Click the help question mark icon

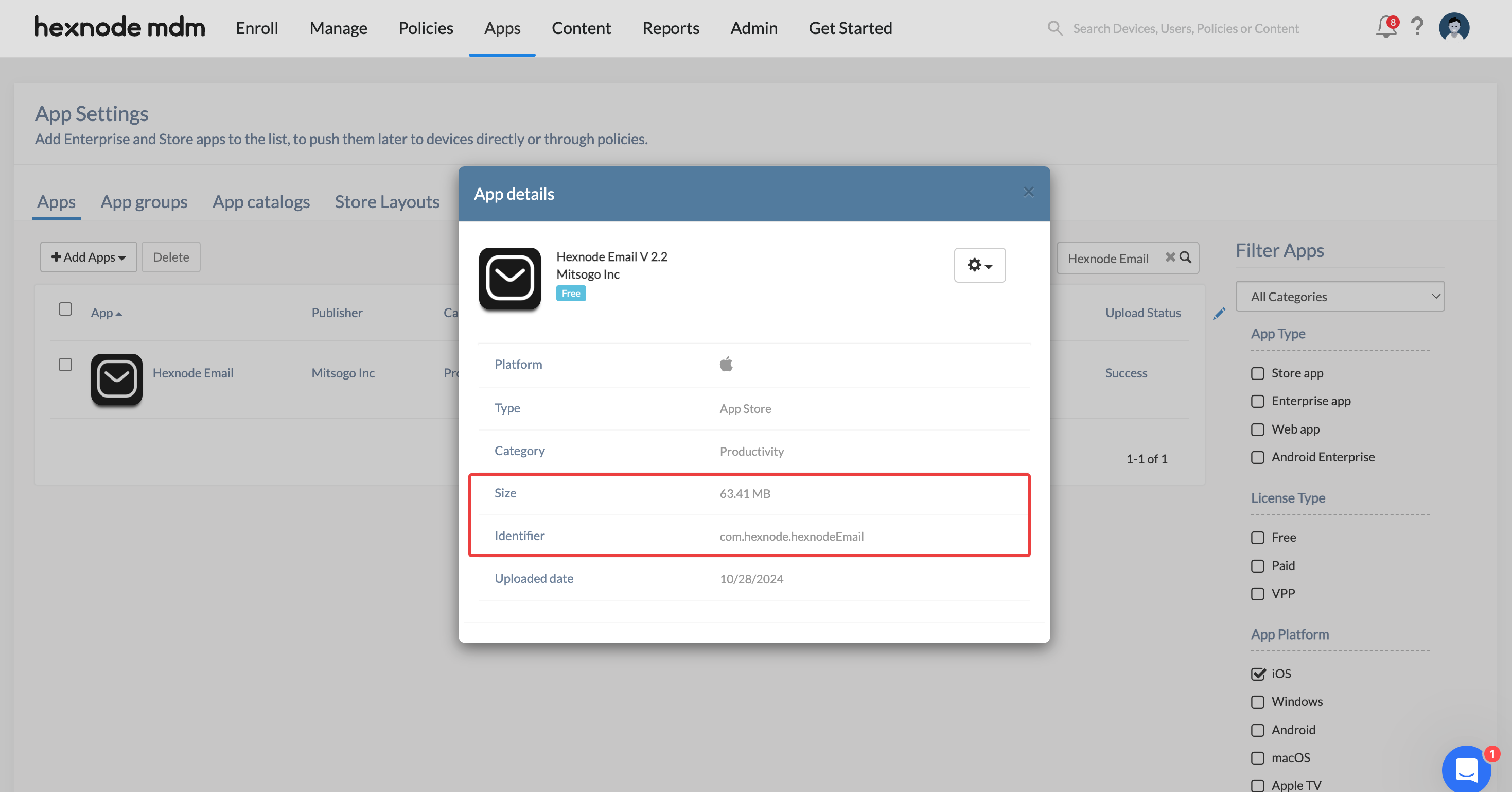tap(1417, 27)
